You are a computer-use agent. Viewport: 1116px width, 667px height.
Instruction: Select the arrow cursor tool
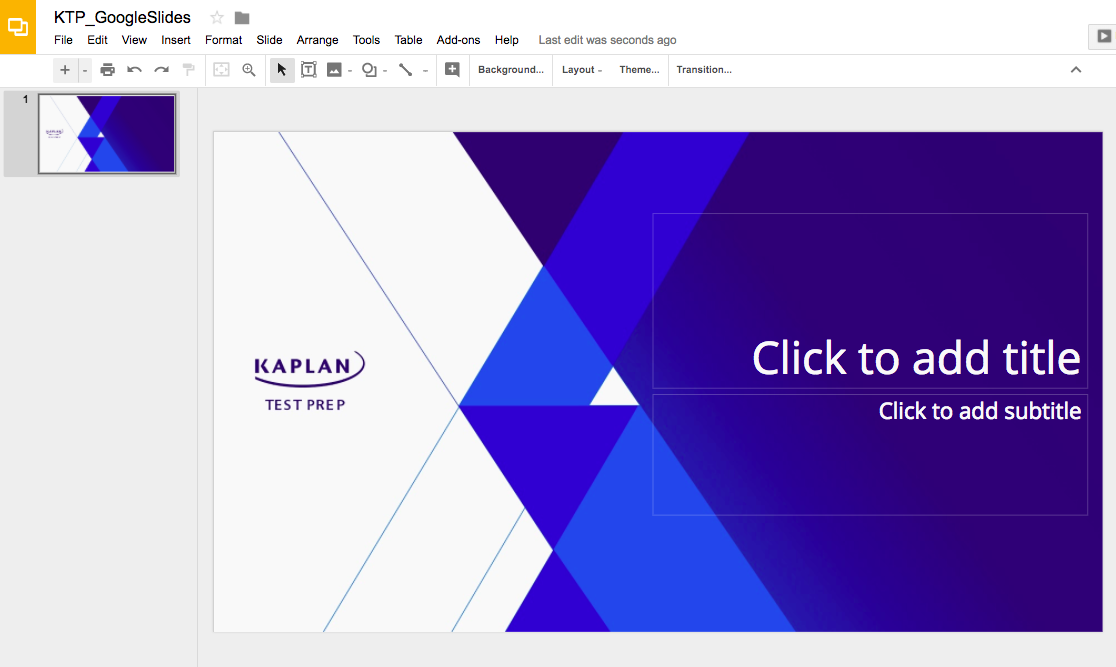[x=282, y=70]
